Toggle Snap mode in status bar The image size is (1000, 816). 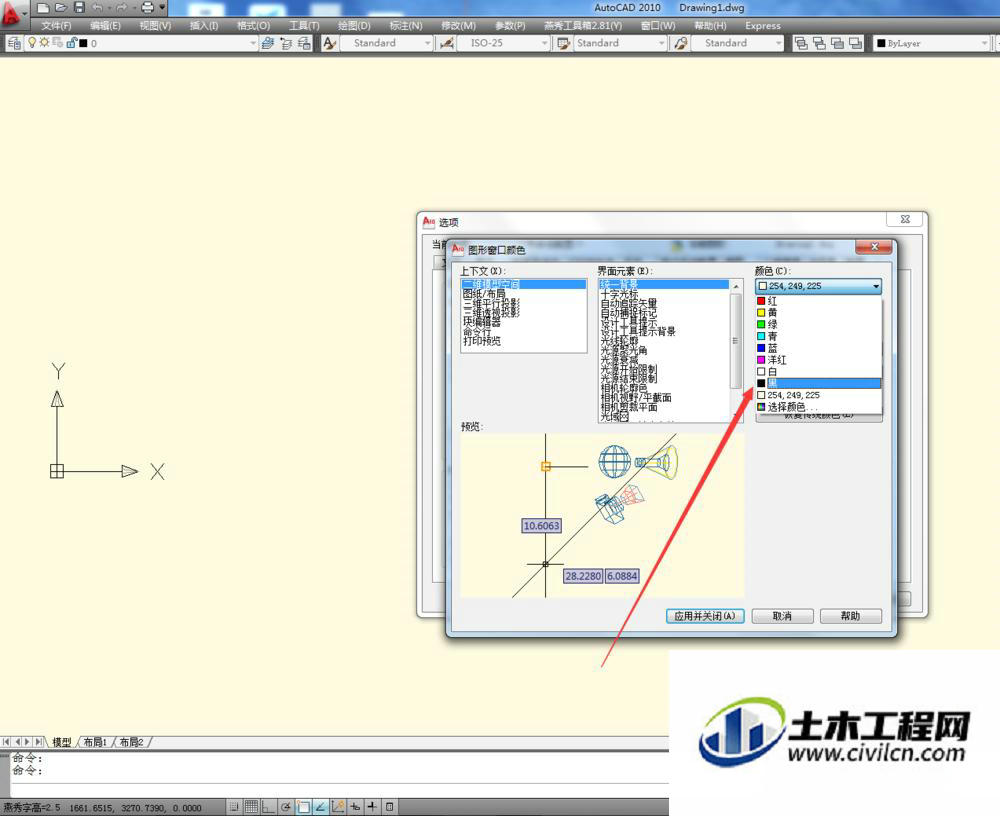[234, 807]
